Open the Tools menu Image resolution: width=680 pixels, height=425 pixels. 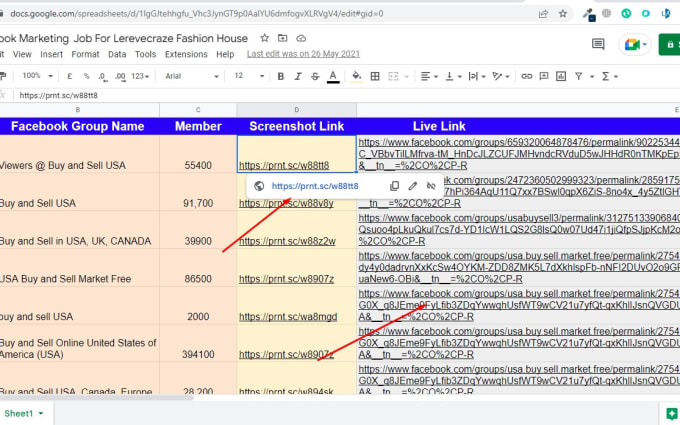pyautogui.click(x=145, y=54)
